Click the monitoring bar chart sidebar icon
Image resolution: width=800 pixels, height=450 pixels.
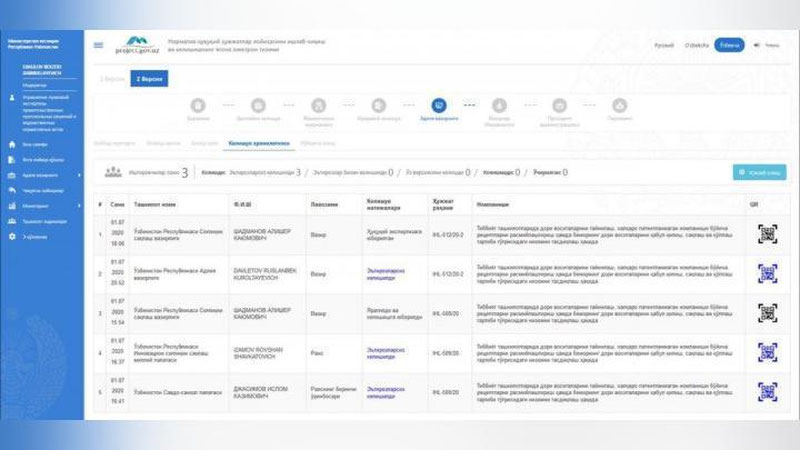(x=12, y=206)
